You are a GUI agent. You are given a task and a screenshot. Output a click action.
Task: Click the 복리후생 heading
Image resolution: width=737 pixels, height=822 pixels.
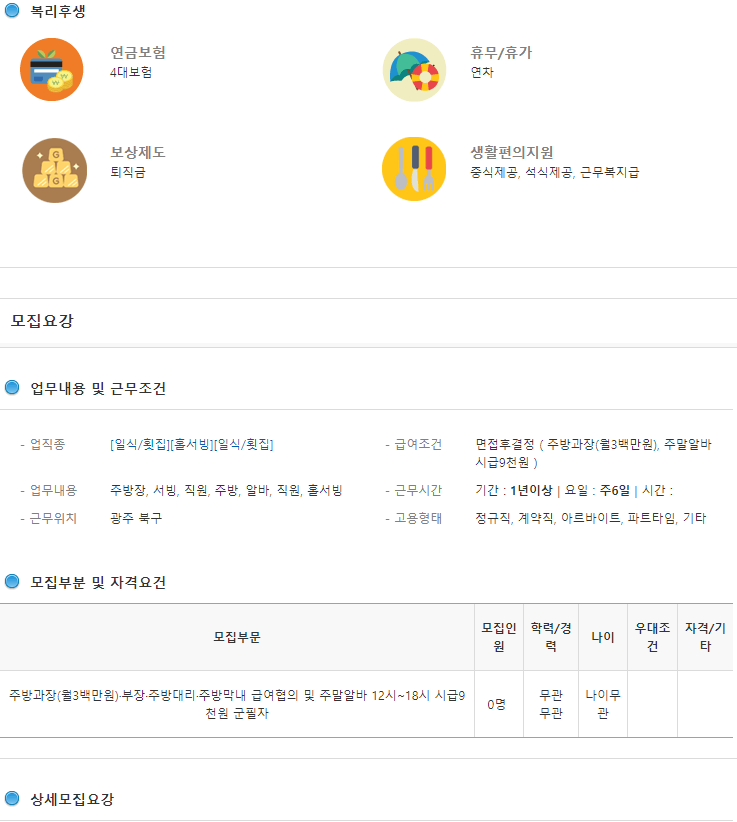58,11
